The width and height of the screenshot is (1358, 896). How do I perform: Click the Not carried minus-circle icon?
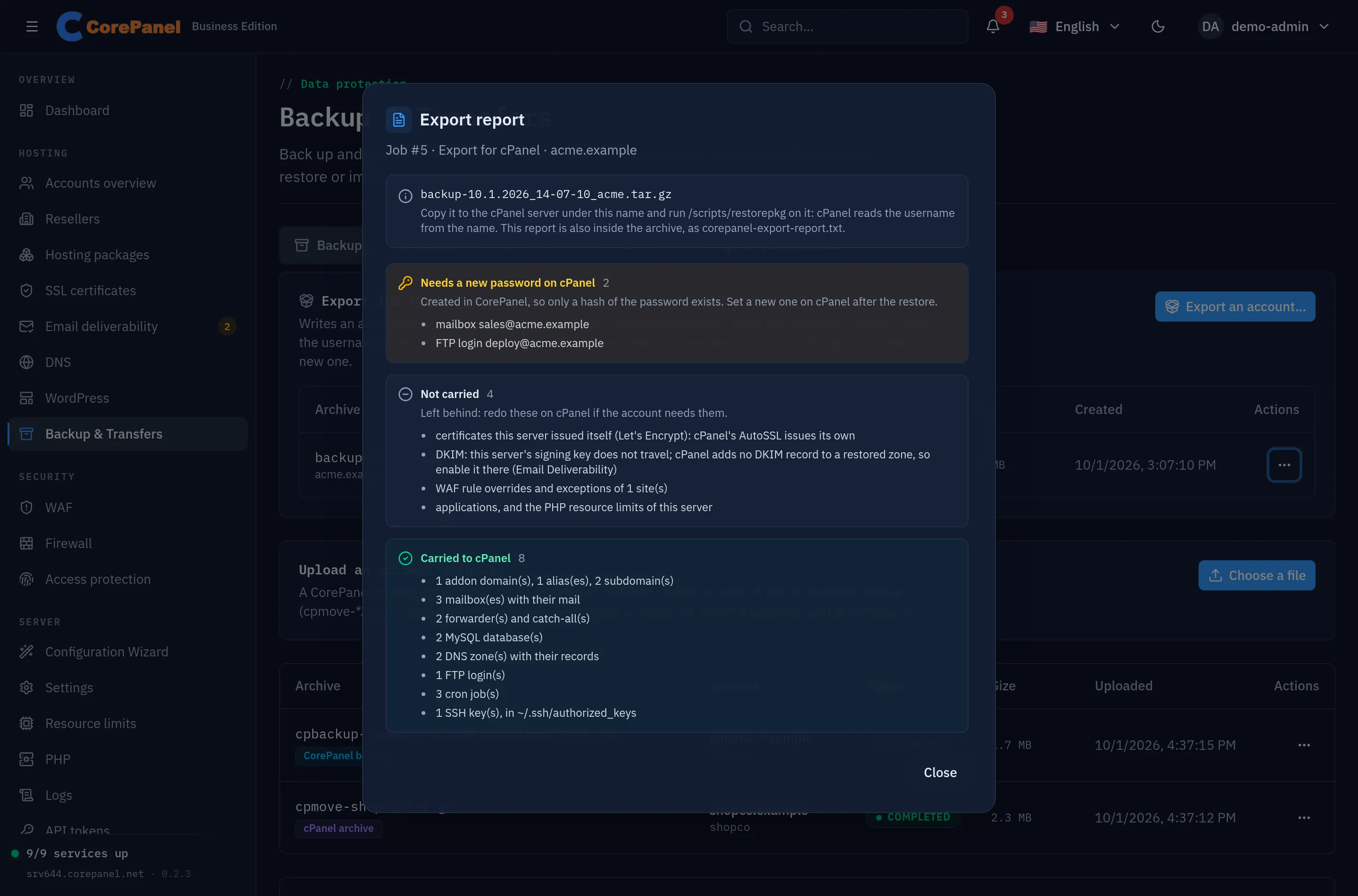coord(405,394)
